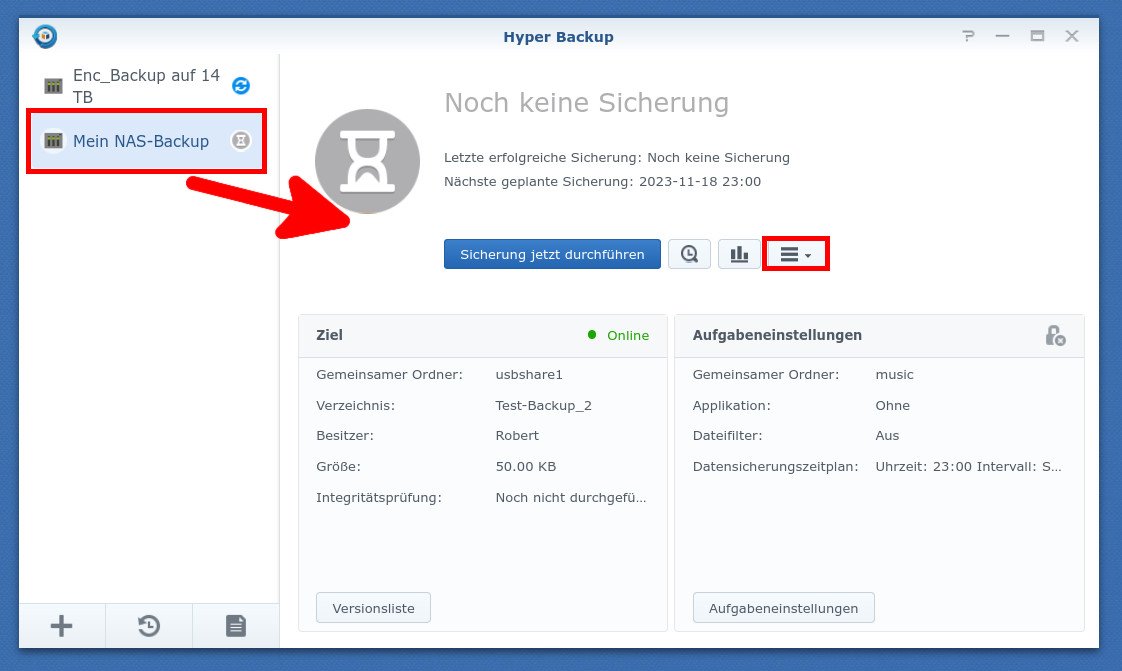This screenshot has height=671, width=1122.
Task: Open the restore history icon at bottom
Action: coord(148,625)
